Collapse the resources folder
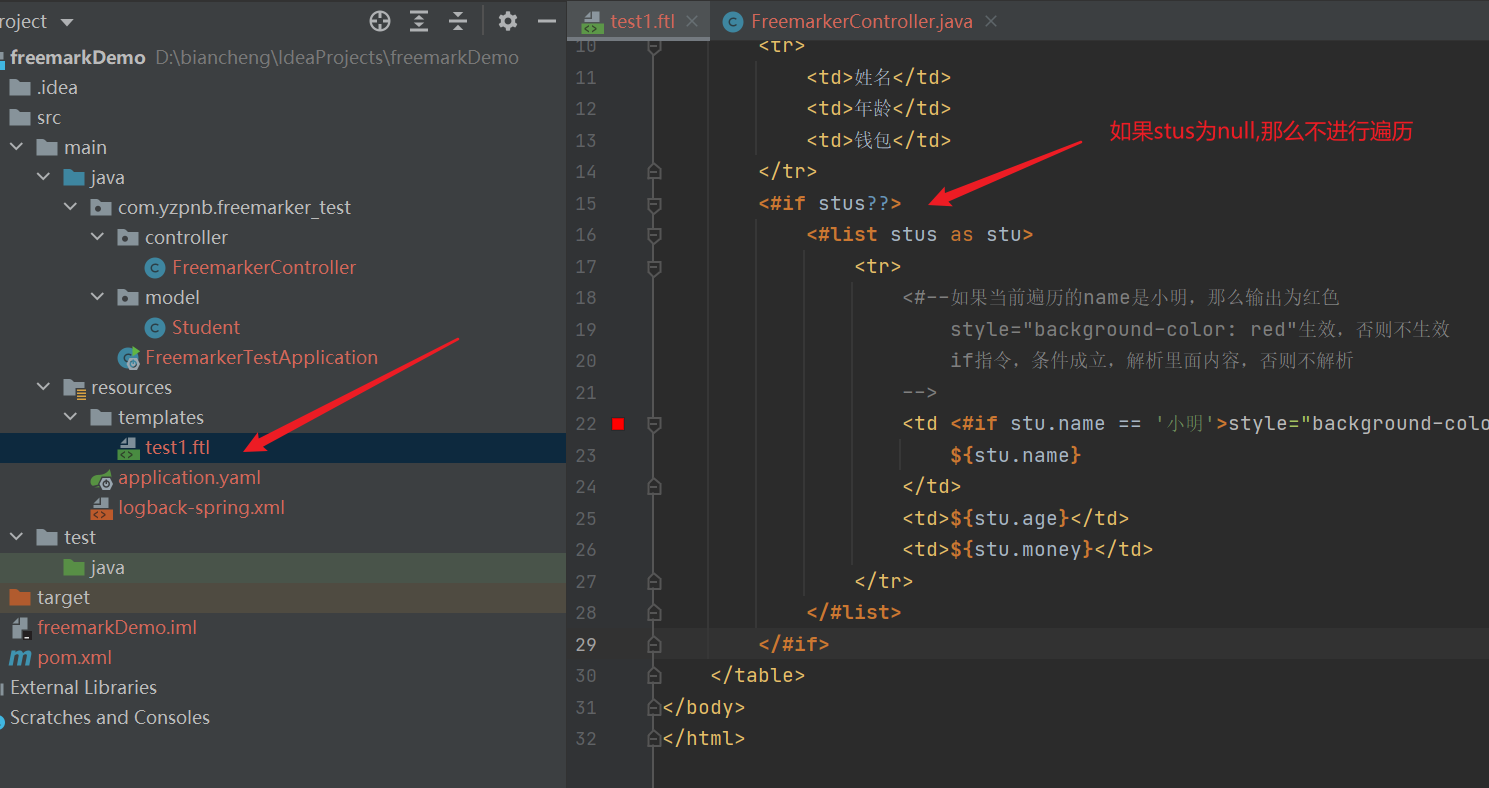 (43, 387)
